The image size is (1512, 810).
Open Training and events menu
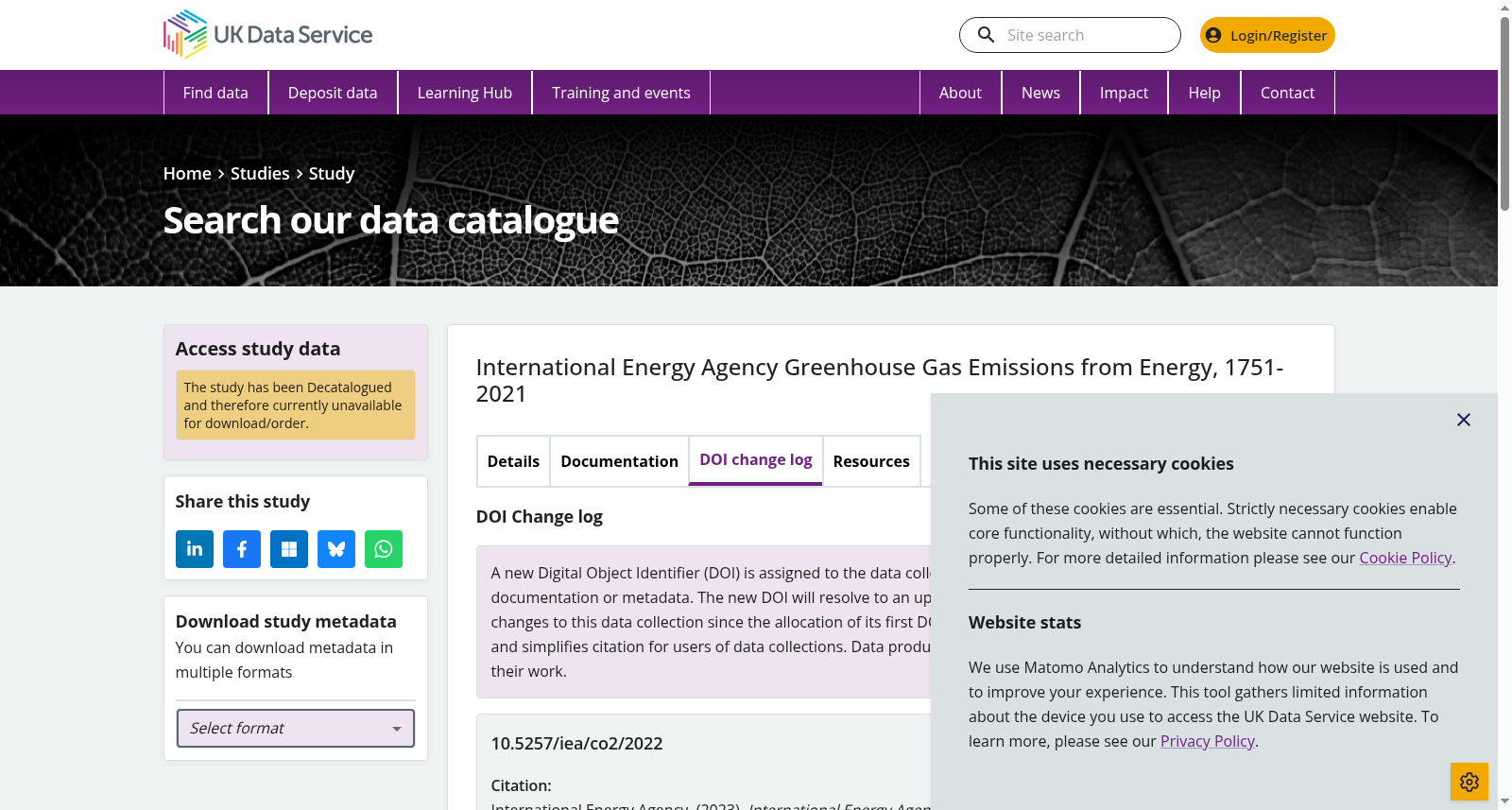[621, 93]
